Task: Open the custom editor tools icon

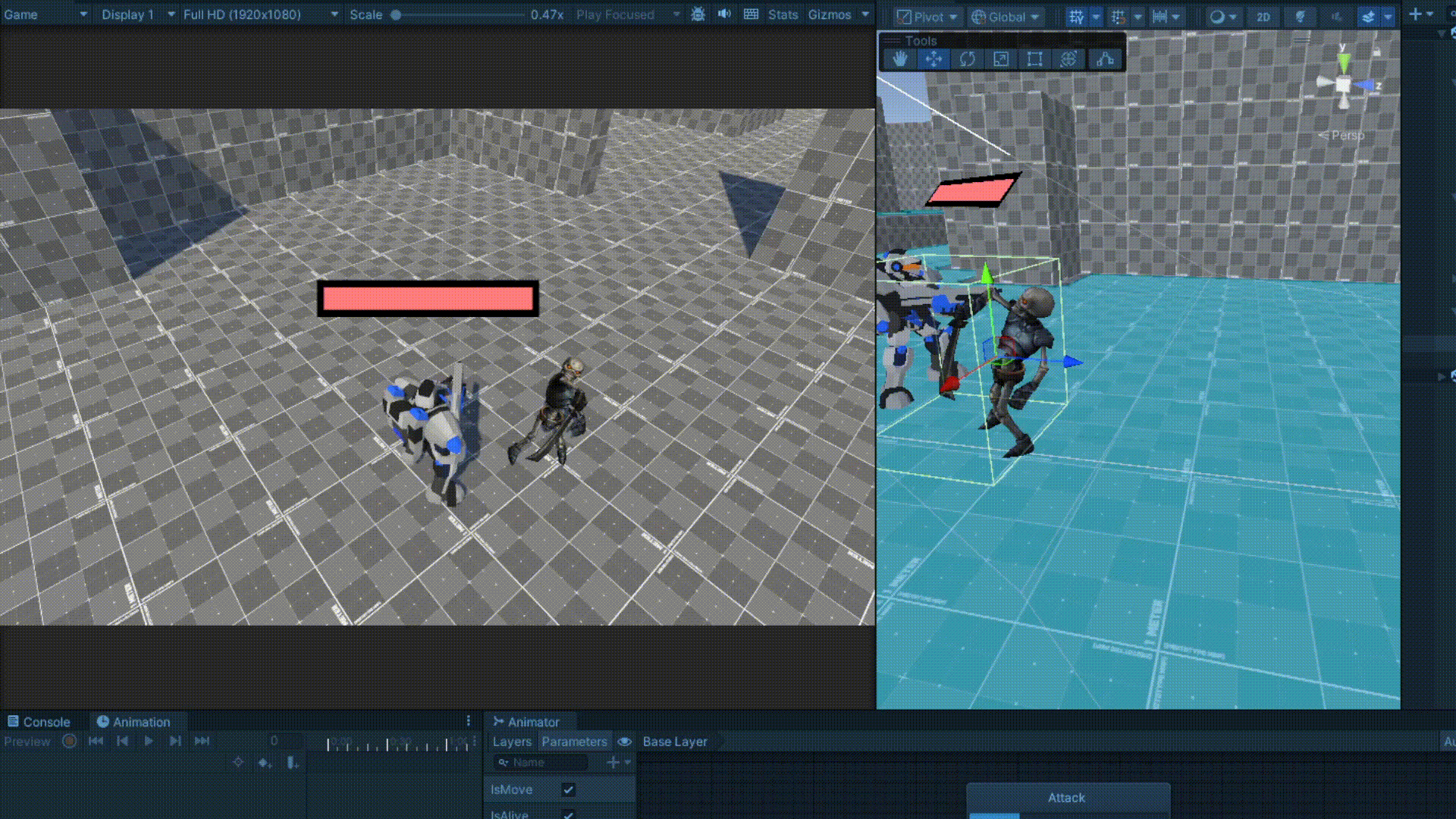Action: tap(1105, 59)
